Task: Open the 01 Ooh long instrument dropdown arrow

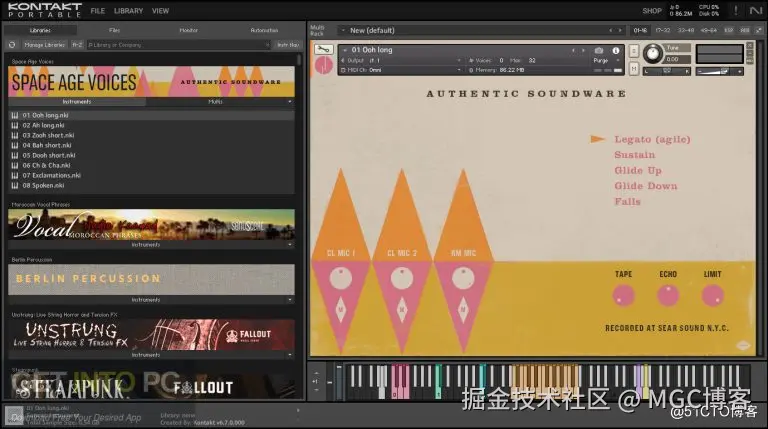Action: coord(345,50)
